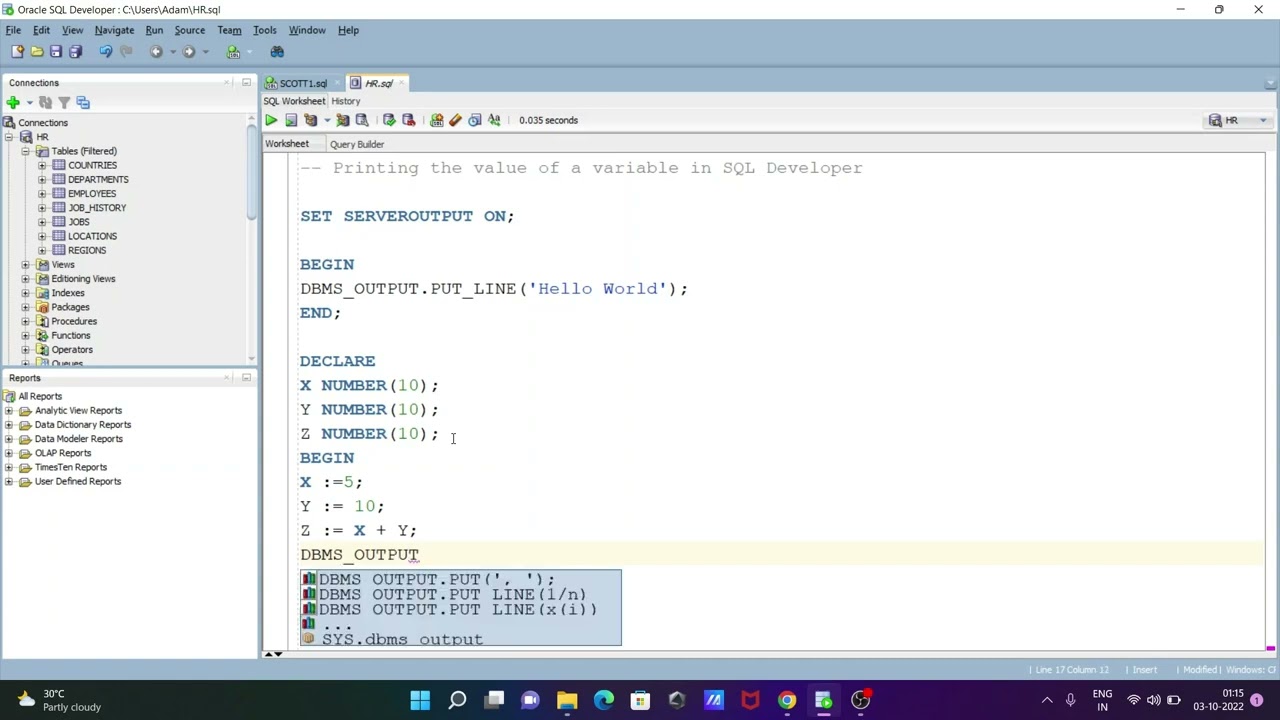Screen dimensions: 1280x720
Task: Click the Clear eraser icon
Action: (x=456, y=120)
